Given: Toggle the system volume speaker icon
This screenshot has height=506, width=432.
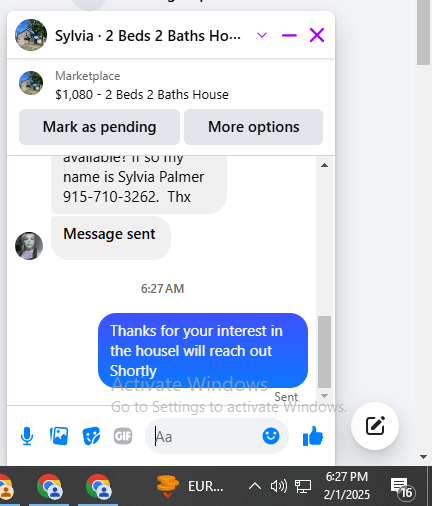Looking at the screenshot, I should pos(278,486).
